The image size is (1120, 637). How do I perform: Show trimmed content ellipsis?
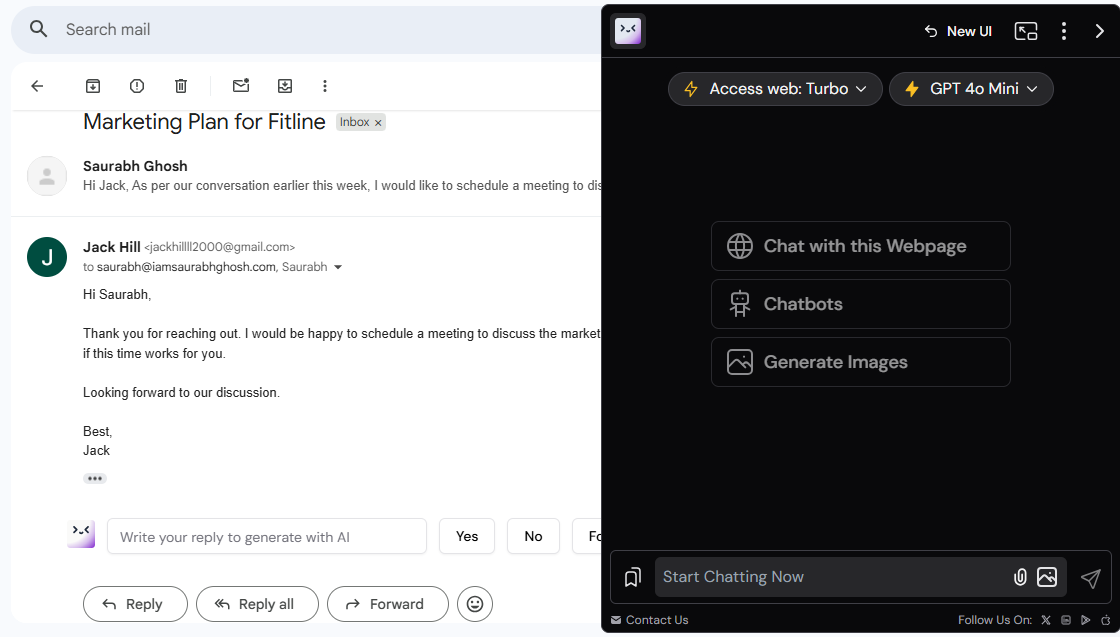tap(95, 479)
